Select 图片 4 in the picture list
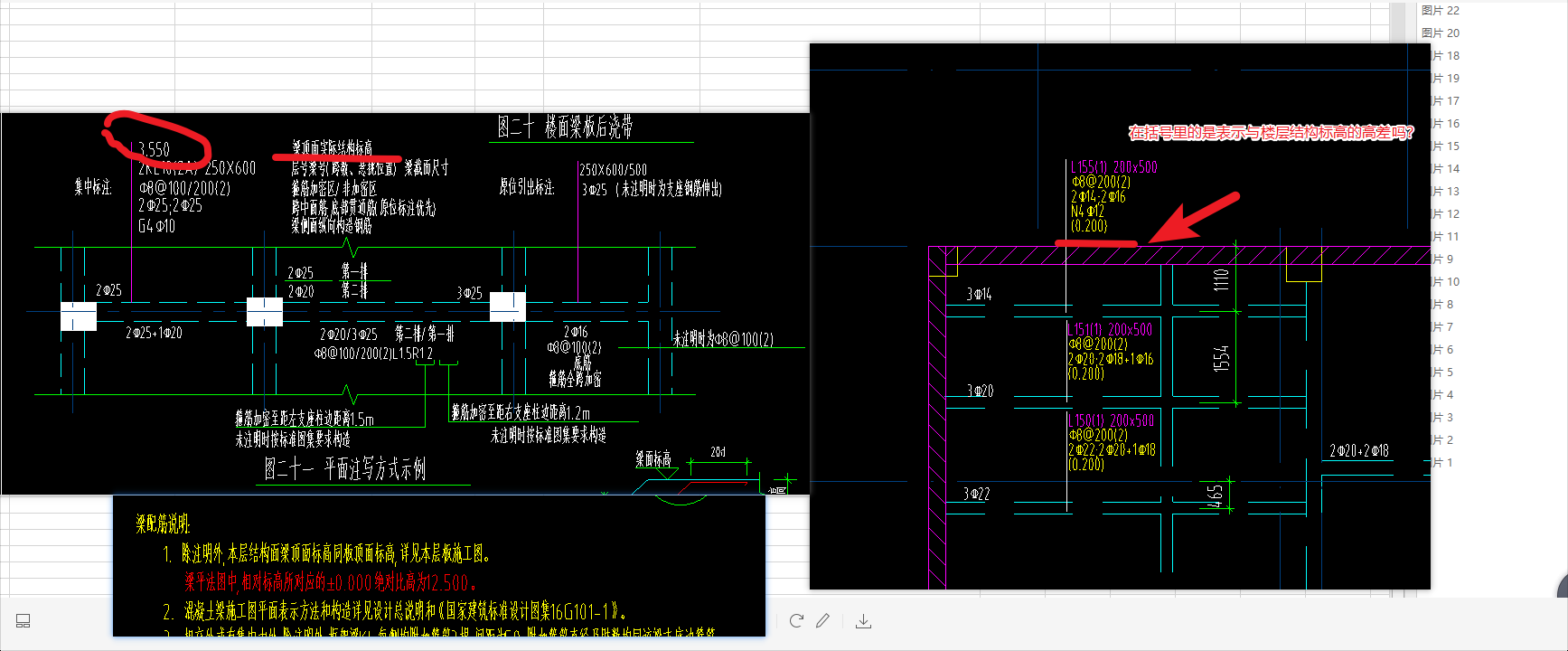The width and height of the screenshot is (1568, 651). click(x=1443, y=394)
